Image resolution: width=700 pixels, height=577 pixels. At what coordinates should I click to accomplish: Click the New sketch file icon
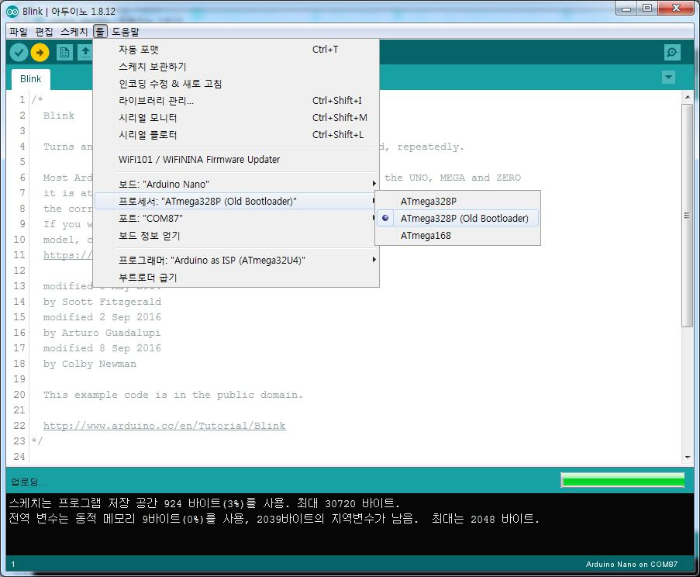64,53
